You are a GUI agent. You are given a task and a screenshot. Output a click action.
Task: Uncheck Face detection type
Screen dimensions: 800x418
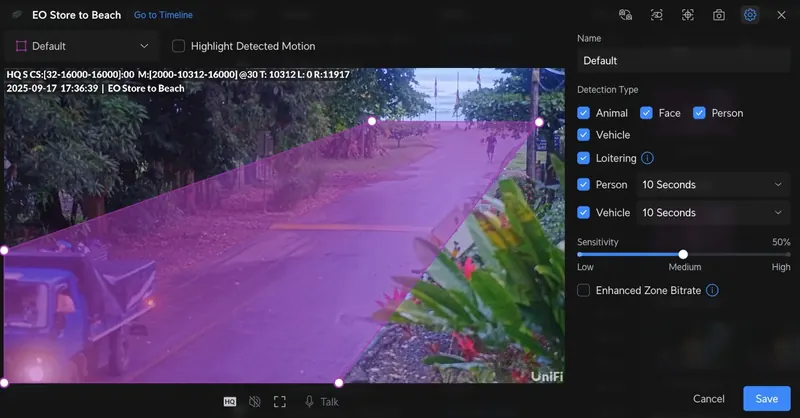646,113
